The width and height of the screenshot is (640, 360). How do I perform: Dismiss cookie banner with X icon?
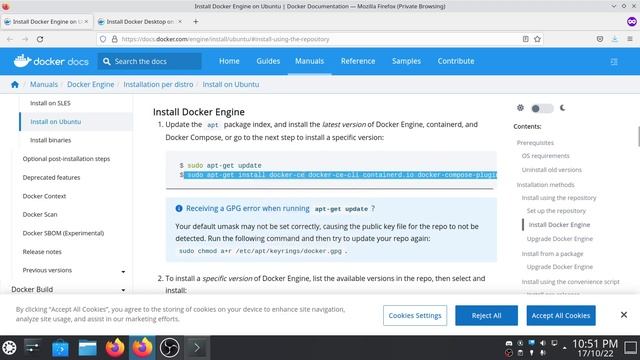tap(624, 315)
